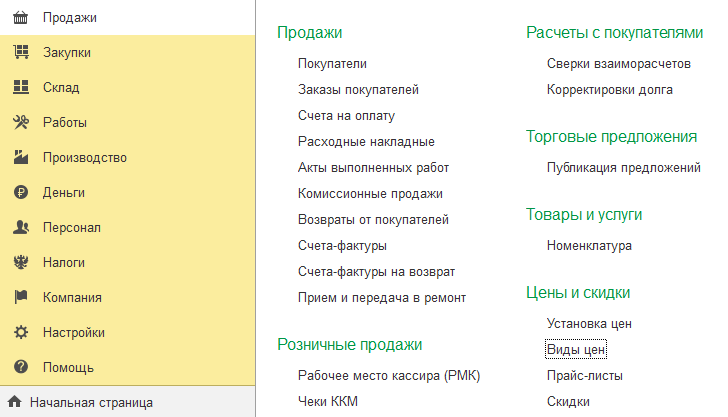Open the Счета-фактуры link
Image resolution: width=728 pixels, height=417 pixels.
[x=342, y=246]
